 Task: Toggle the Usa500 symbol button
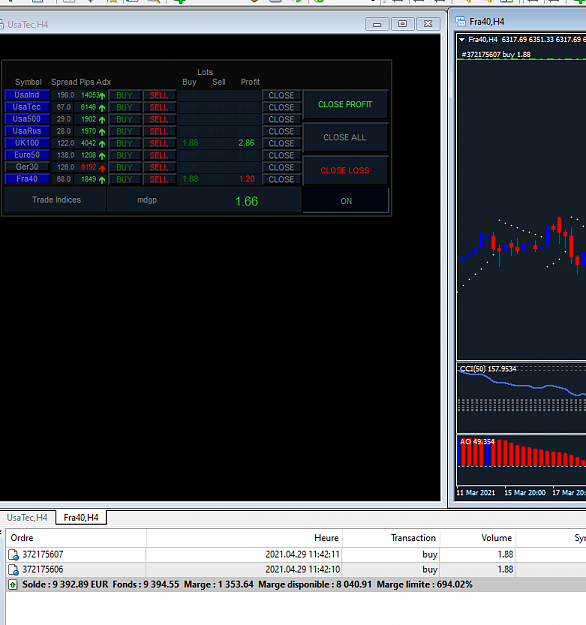[x=27, y=119]
